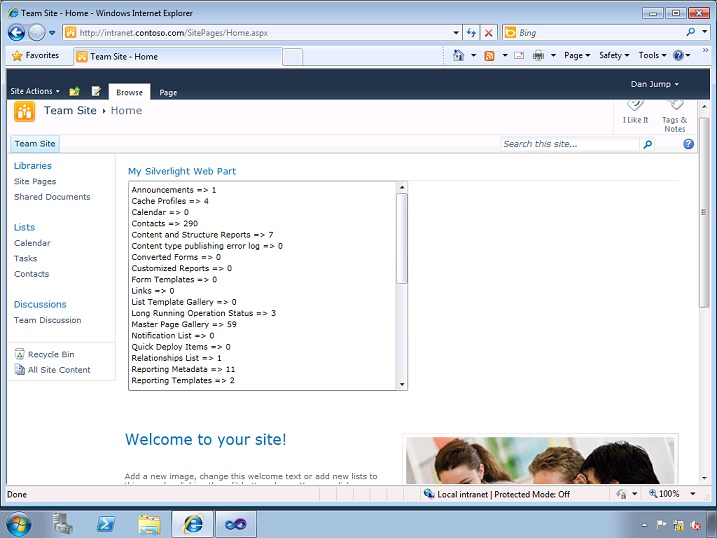This screenshot has width=717, height=538.
Task: Click the SharePoint blue help icon
Action: (688, 144)
